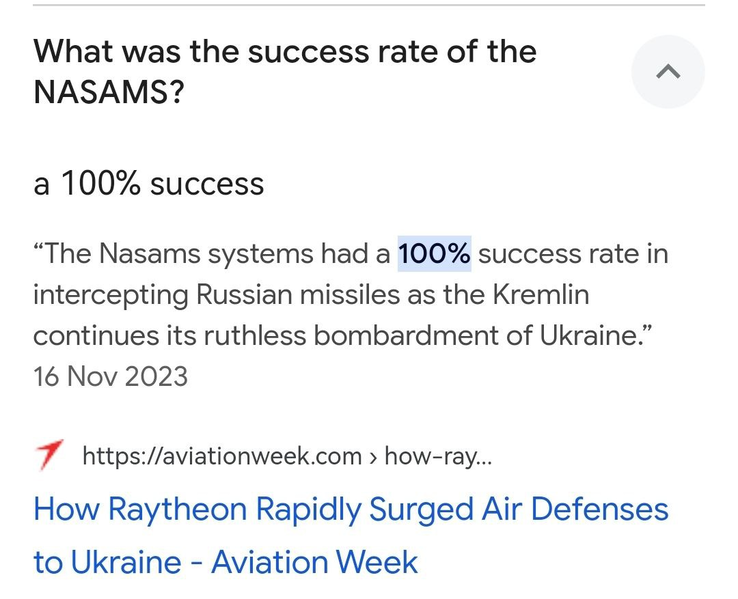Click the breadcrumb '›' separator in the URL
The height and width of the screenshot is (599, 738).
pyautogui.click(x=373, y=457)
